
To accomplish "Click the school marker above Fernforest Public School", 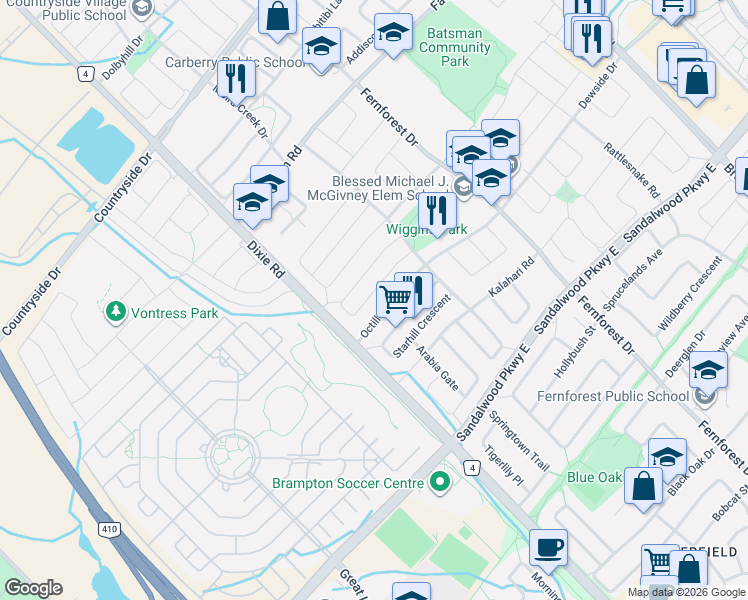I will click(708, 371).
